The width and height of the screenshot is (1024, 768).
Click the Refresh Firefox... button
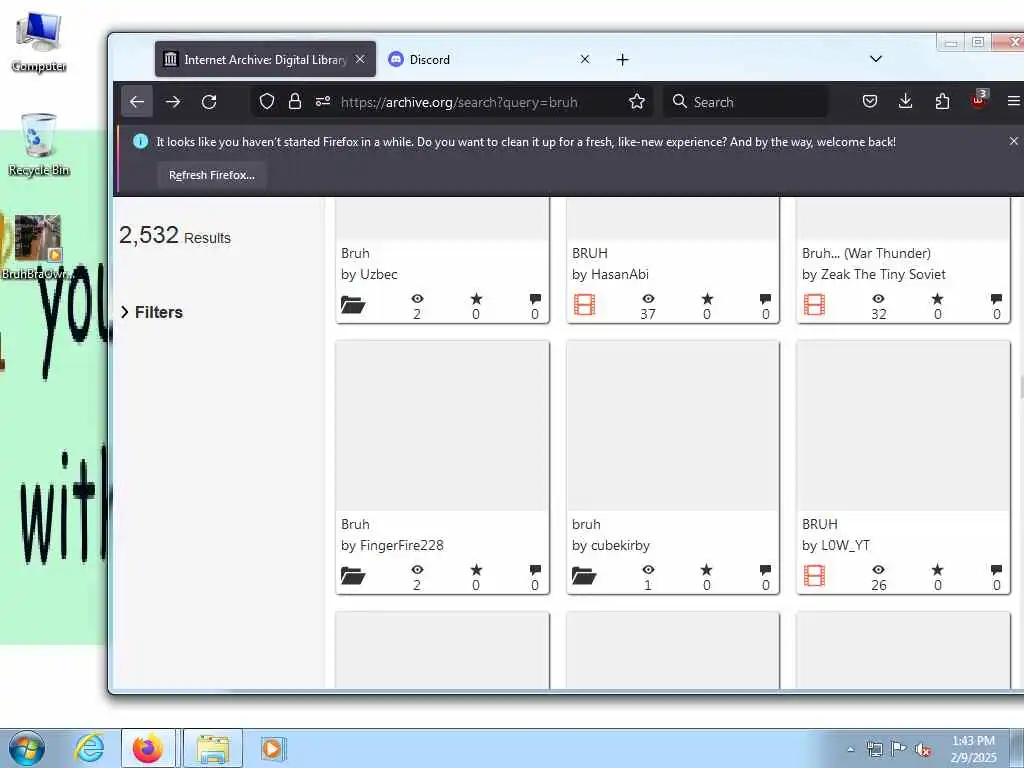(x=212, y=175)
